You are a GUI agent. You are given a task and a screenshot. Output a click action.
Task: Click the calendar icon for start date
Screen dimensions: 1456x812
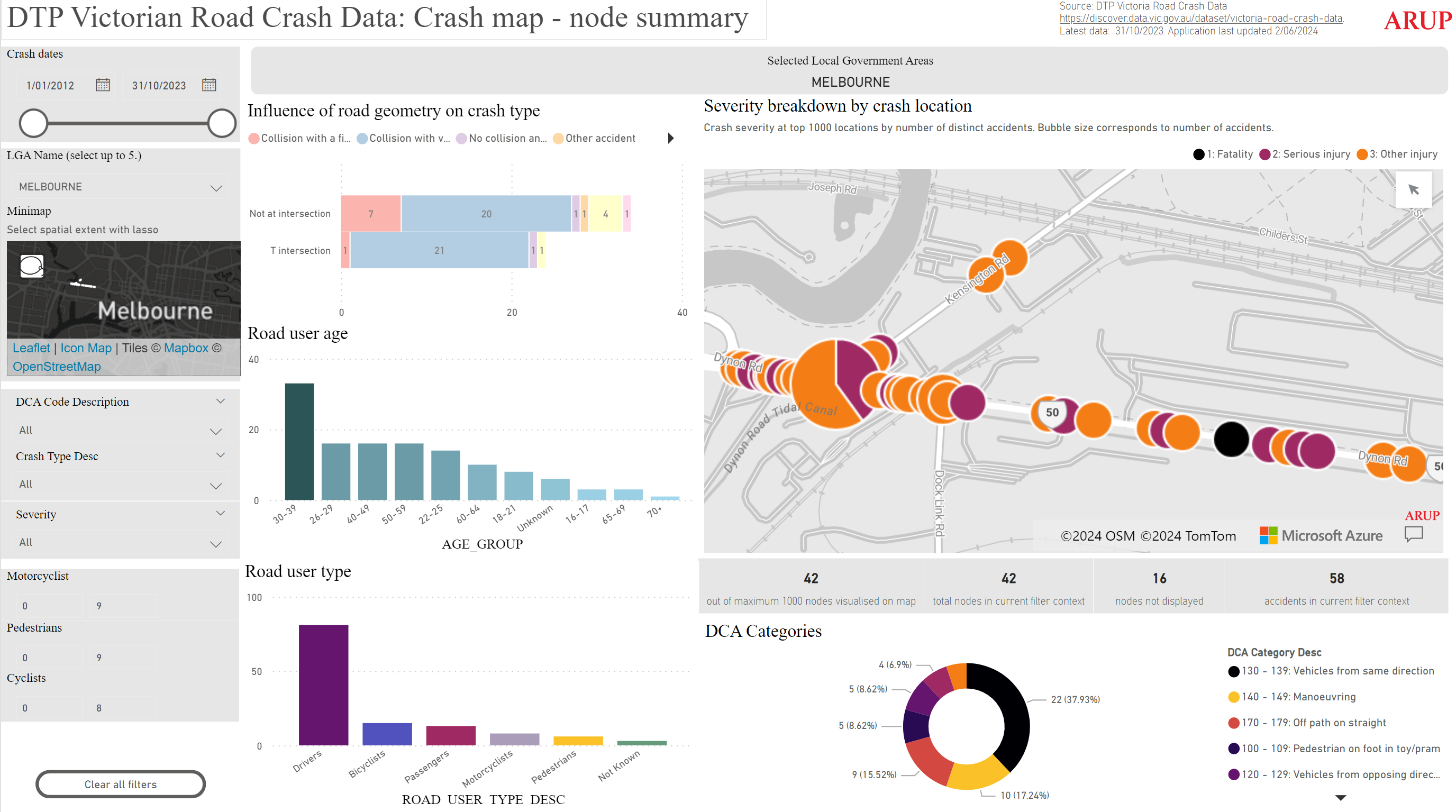point(103,85)
